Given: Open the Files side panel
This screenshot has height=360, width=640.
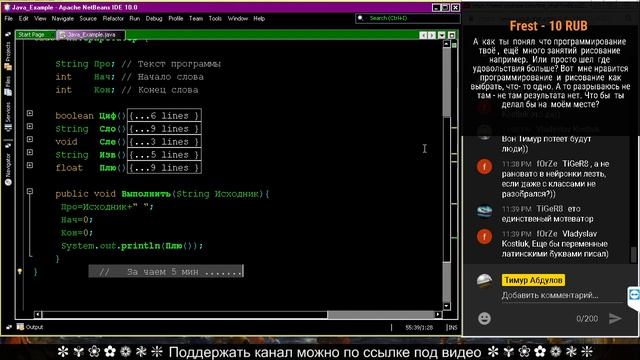Looking at the screenshot, I should pyautogui.click(x=8, y=86).
